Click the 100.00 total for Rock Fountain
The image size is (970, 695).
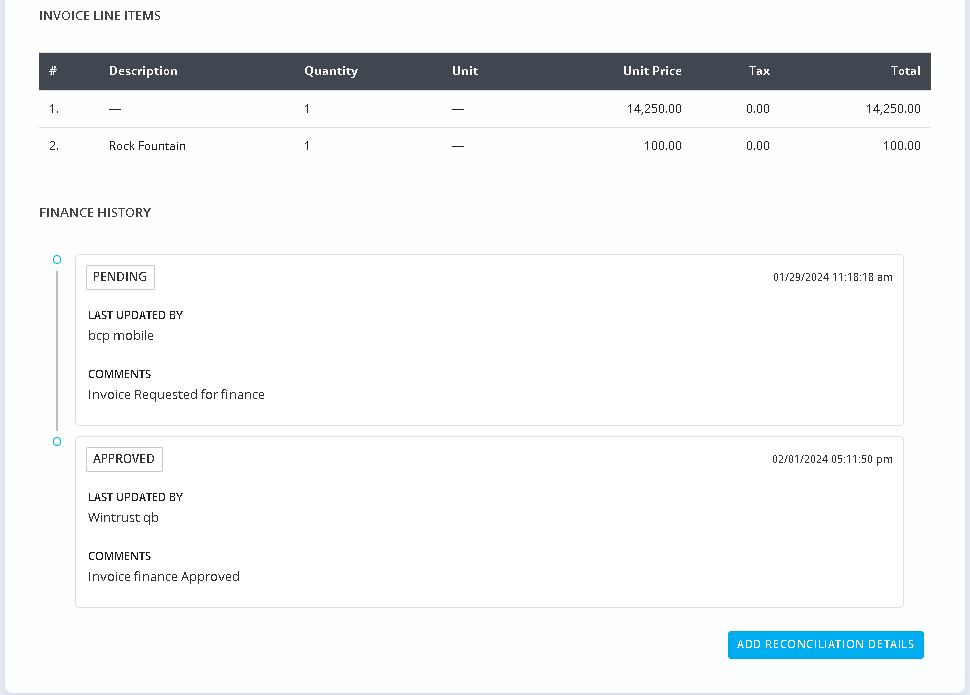(x=901, y=146)
